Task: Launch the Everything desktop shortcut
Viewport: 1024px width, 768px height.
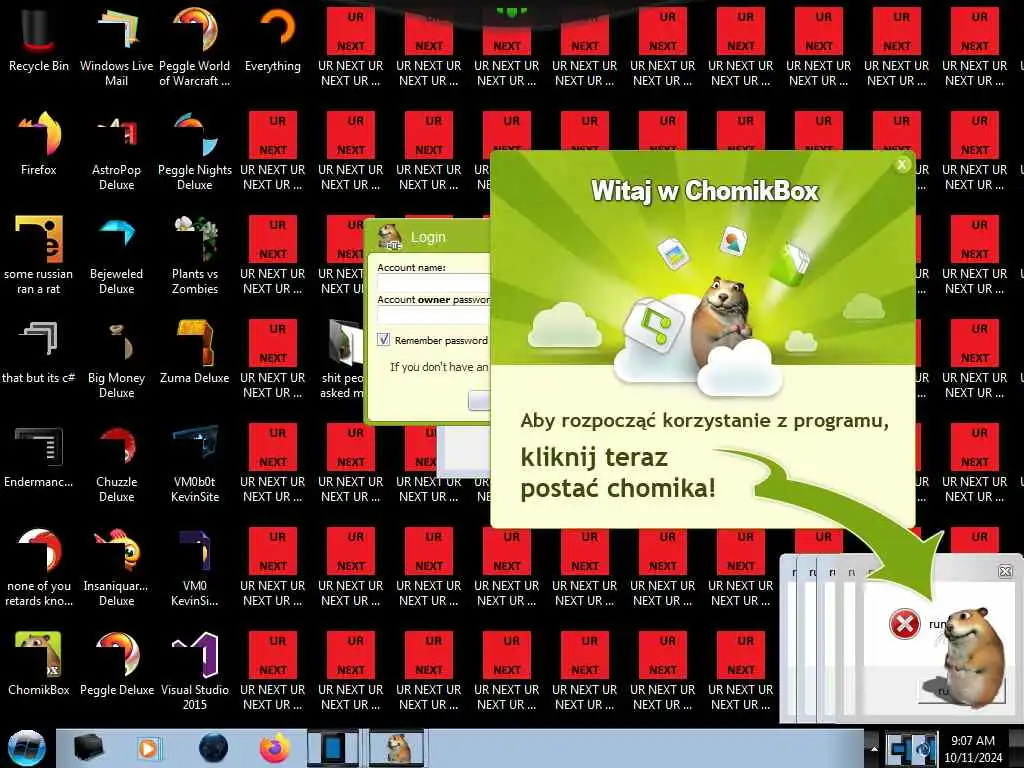Action: 273,40
